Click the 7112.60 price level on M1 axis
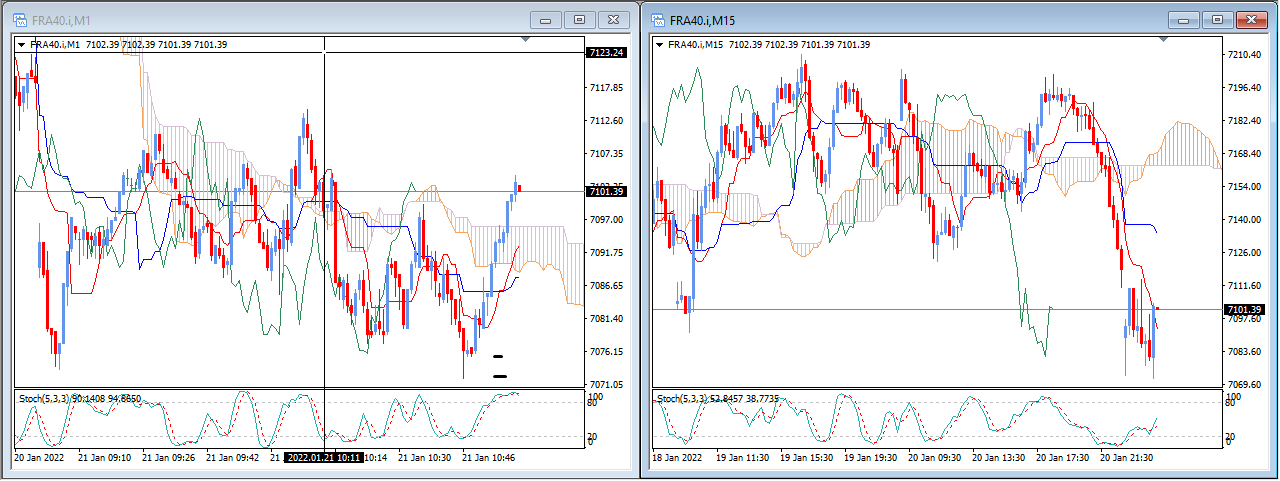1280x481 pixels. tap(608, 121)
